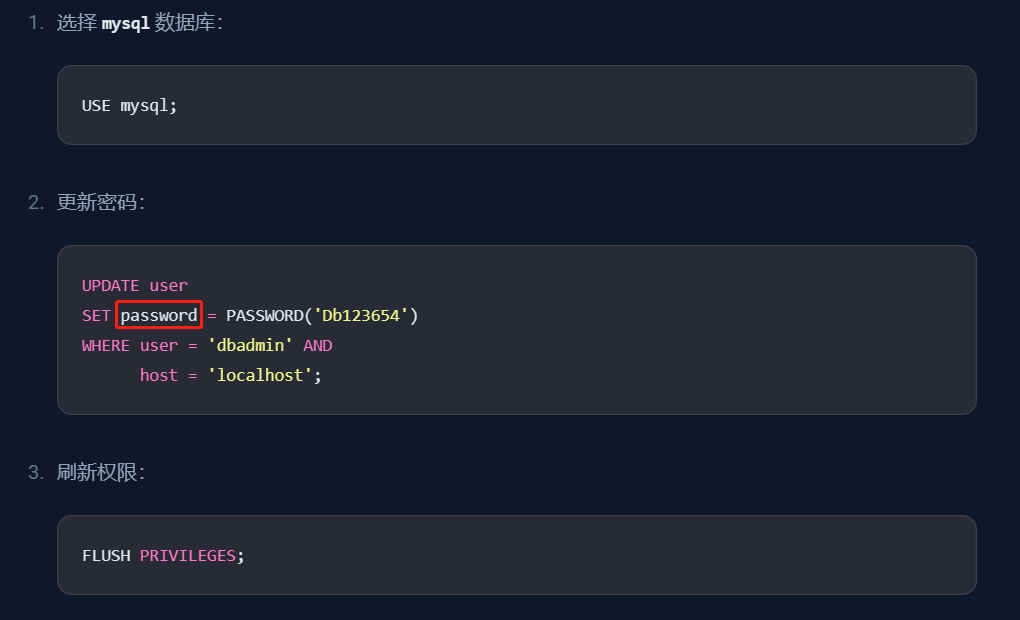The height and width of the screenshot is (620, 1020).
Task: Click the PRIVILEGES keyword
Action: (x=188, y=555)
